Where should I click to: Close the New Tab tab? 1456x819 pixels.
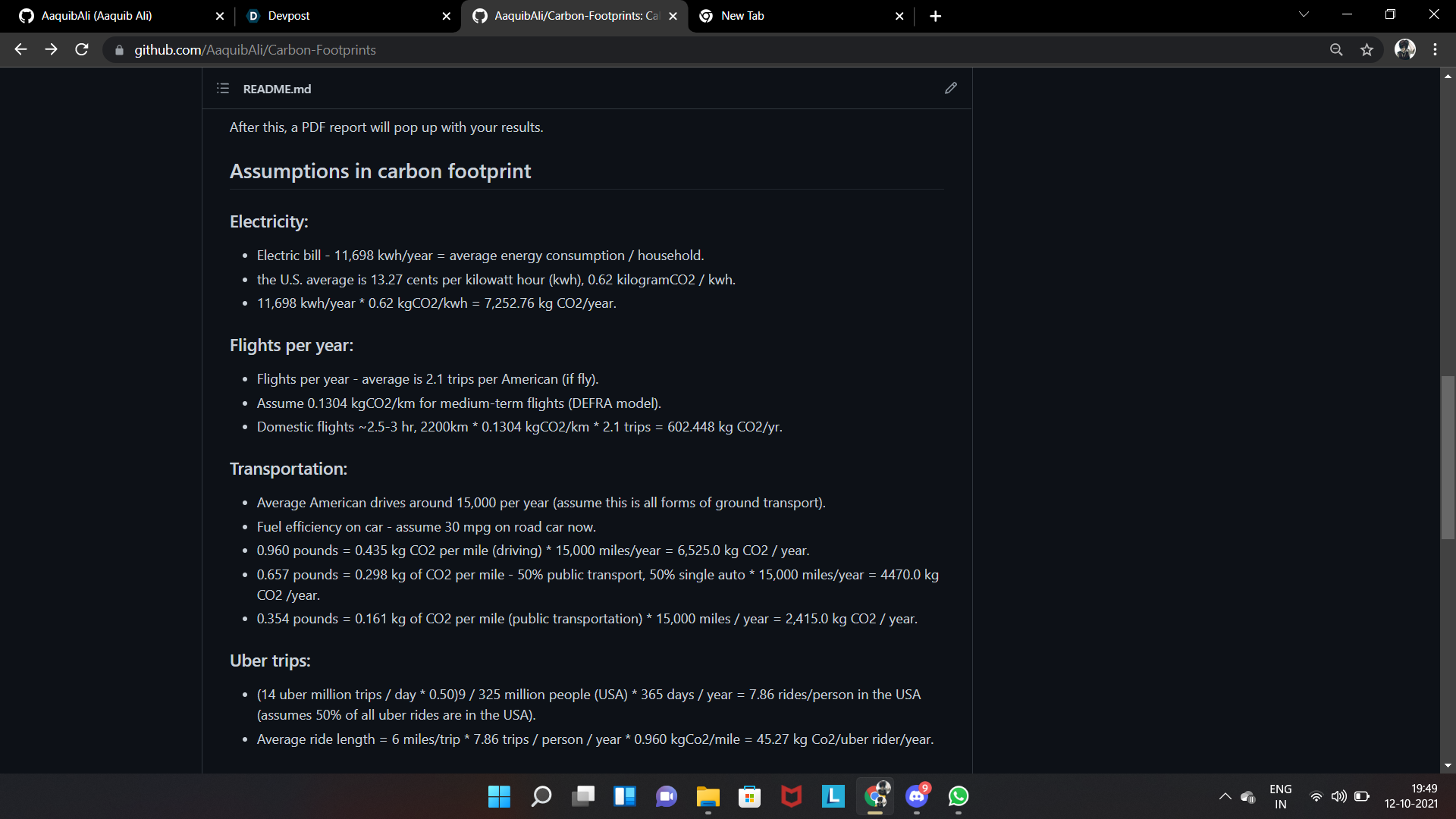[x=899, y=16]
